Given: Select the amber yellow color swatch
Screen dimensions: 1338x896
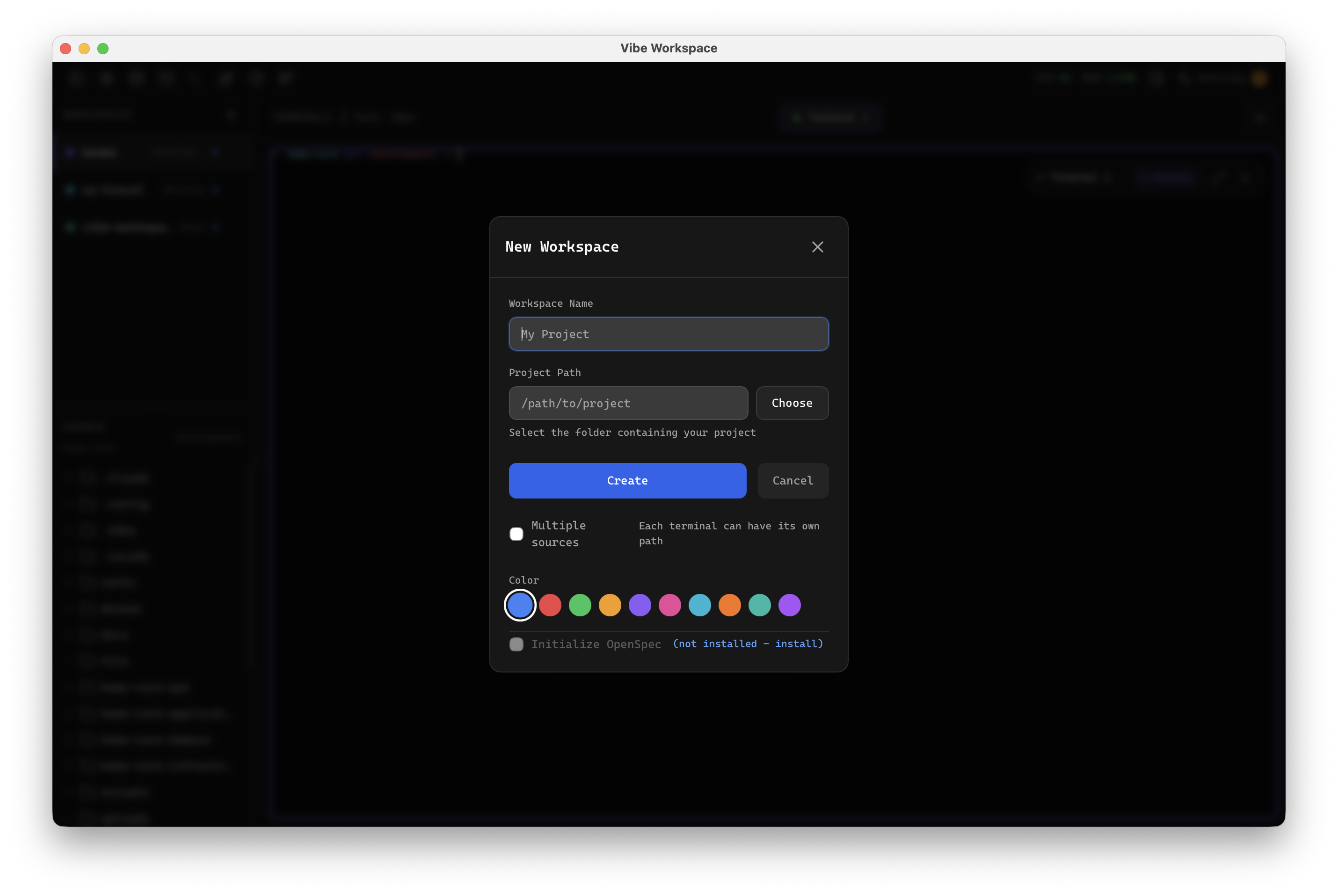Looking at the screenshot, I should coord(610,605).
